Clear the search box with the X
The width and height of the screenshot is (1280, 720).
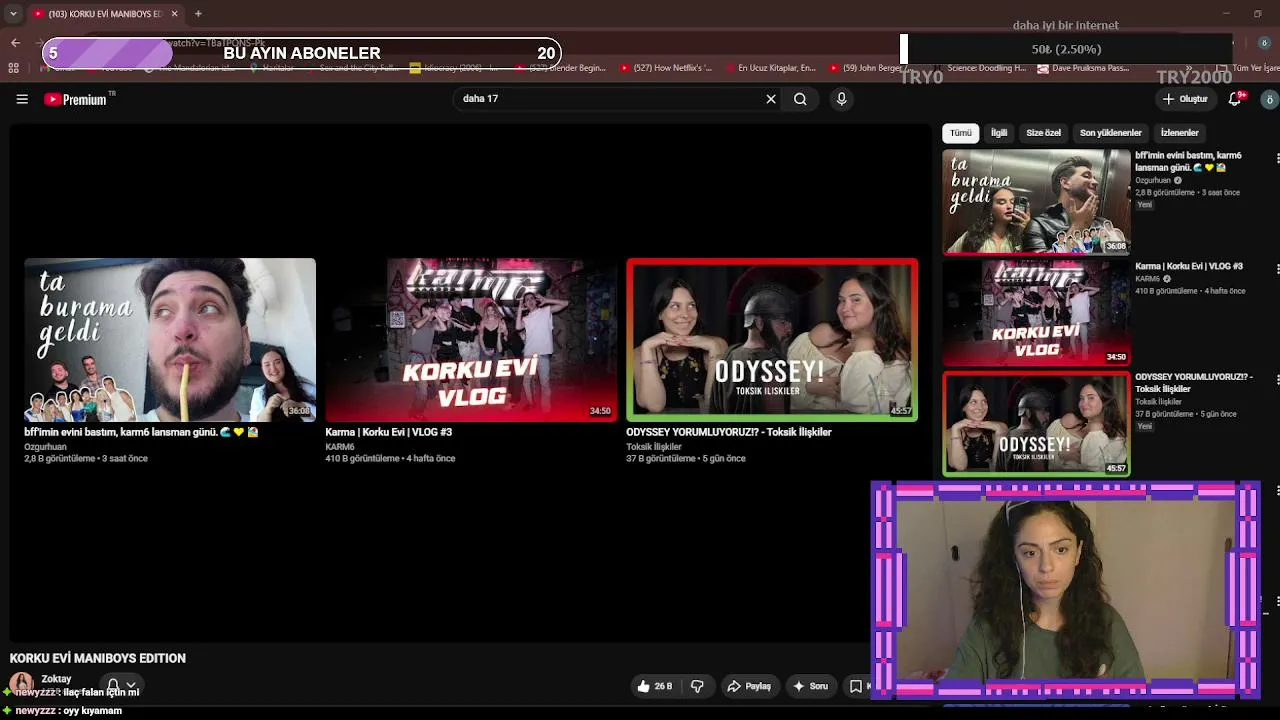click(x=771, y=99)
